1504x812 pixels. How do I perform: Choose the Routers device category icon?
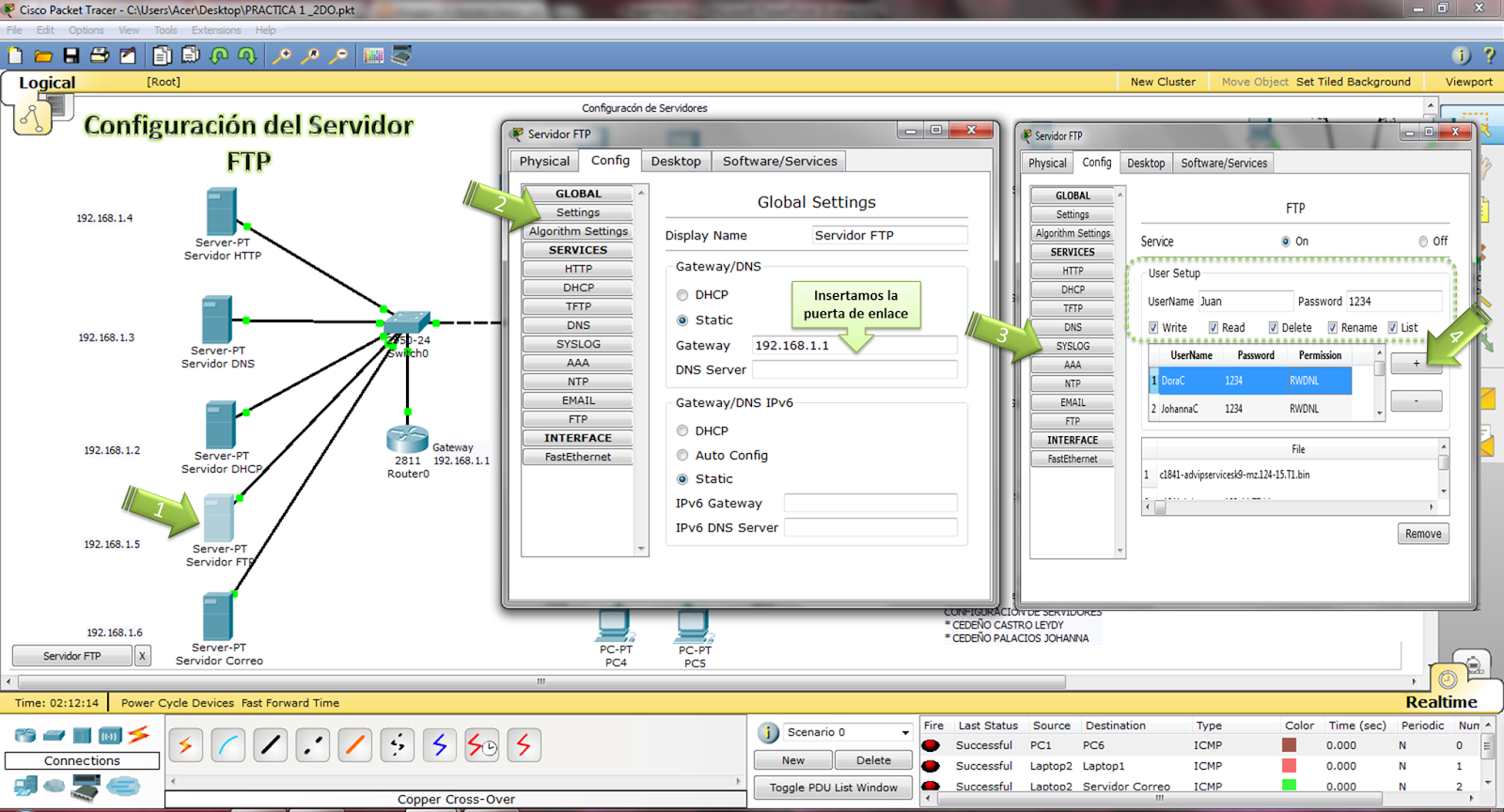point(25,735)
